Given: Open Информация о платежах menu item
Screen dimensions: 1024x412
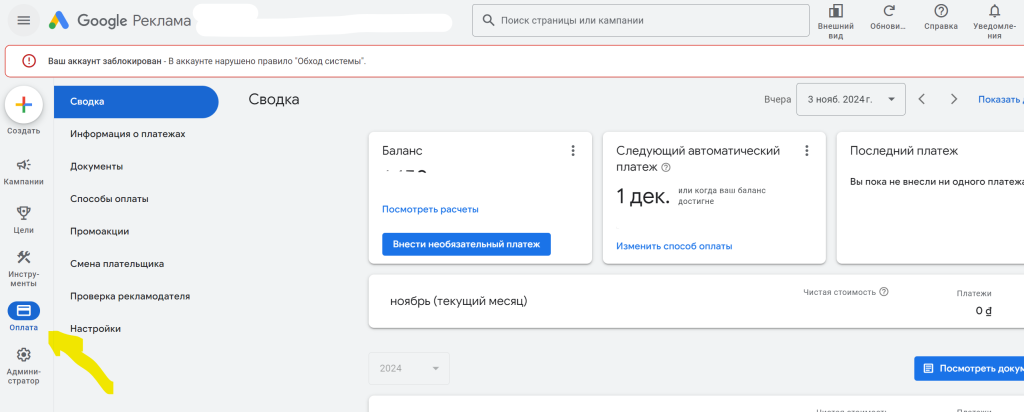Looking at the screenshot, I should click(x=128, y=134).
